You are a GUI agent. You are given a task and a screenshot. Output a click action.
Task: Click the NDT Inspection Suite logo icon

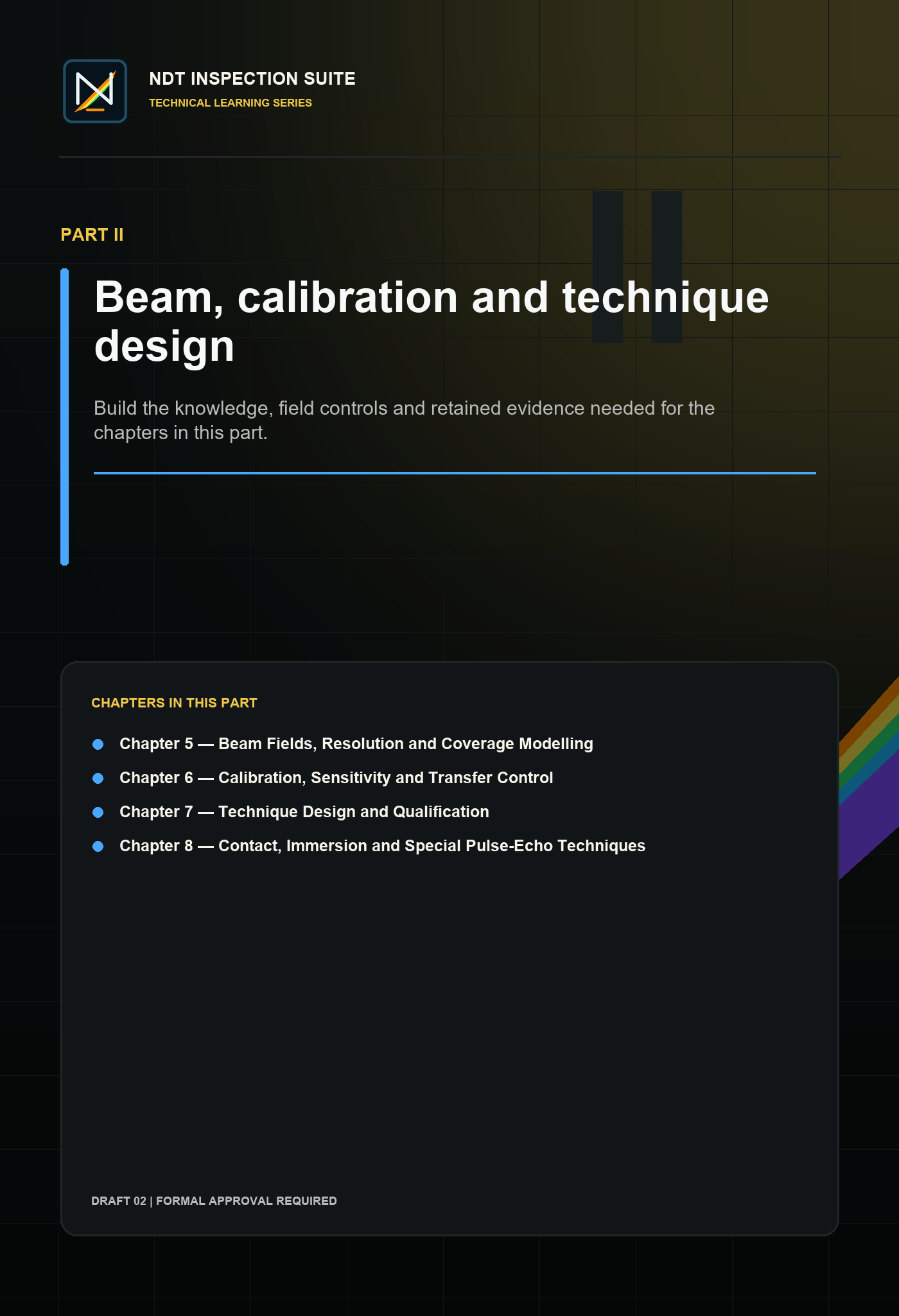(95, 91)
